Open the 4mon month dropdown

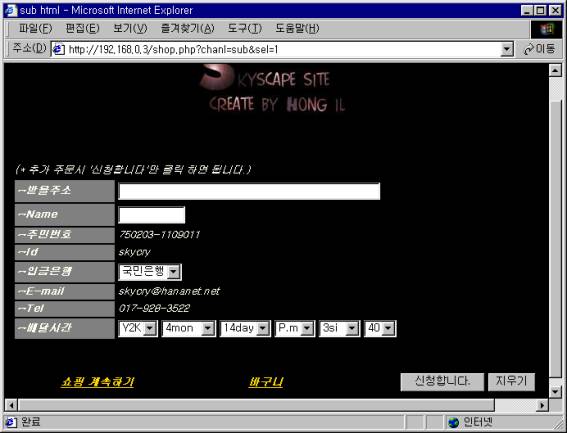(x=208, y=328)
